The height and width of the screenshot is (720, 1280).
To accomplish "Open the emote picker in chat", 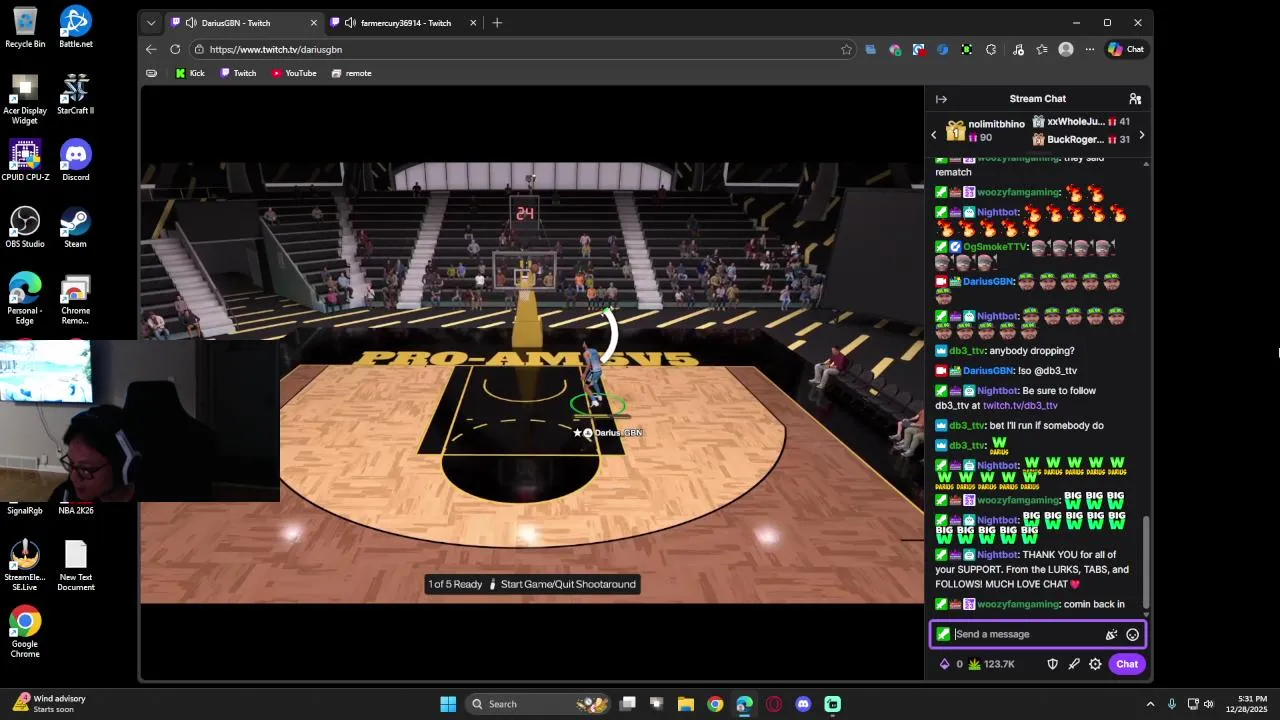I will coord(1132,634).
